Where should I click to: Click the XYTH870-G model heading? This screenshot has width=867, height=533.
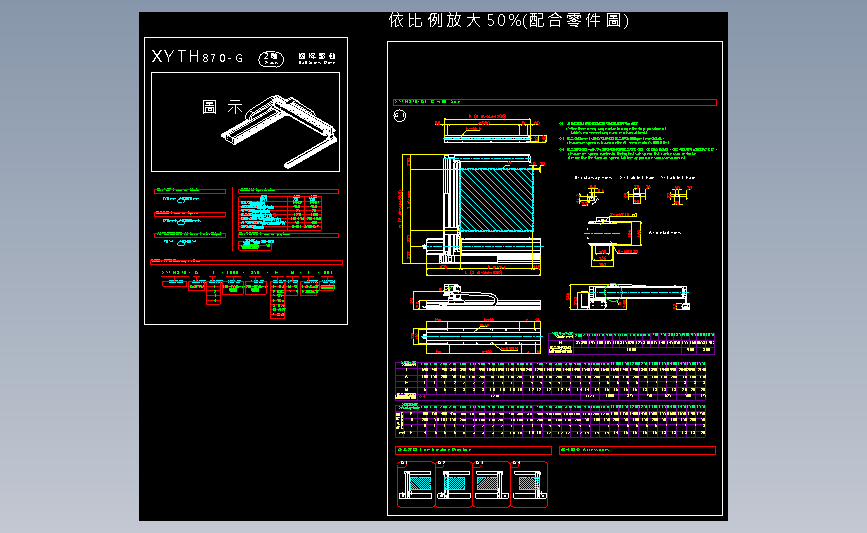197,57
